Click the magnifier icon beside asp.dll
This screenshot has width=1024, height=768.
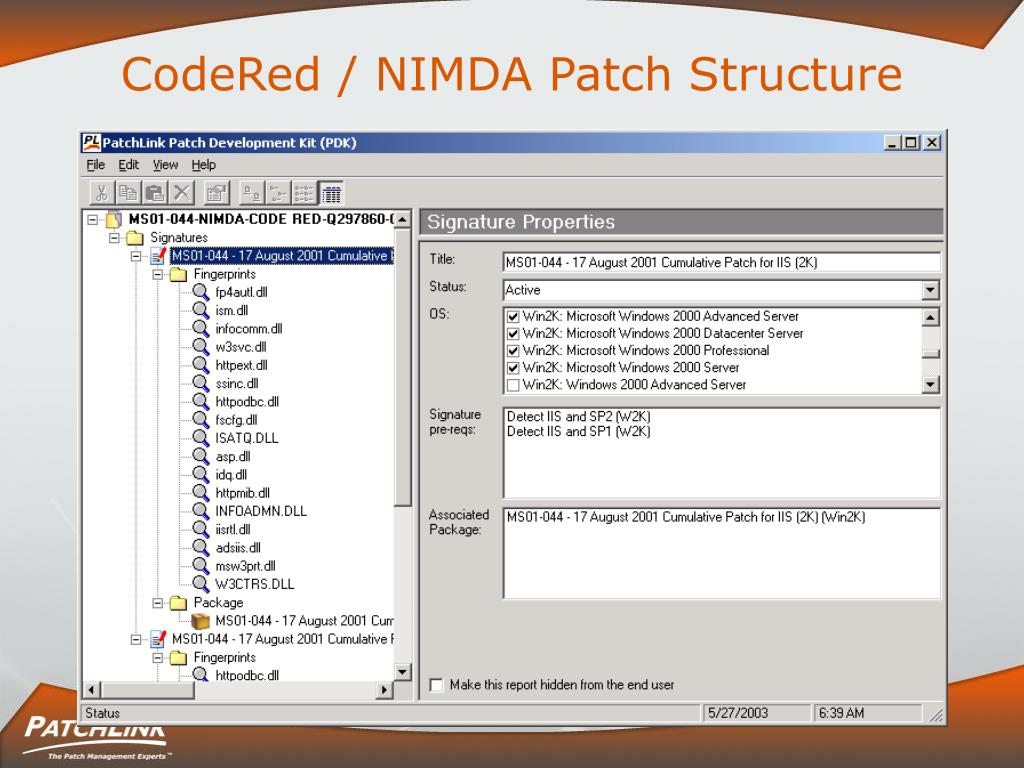click(200, 456)
